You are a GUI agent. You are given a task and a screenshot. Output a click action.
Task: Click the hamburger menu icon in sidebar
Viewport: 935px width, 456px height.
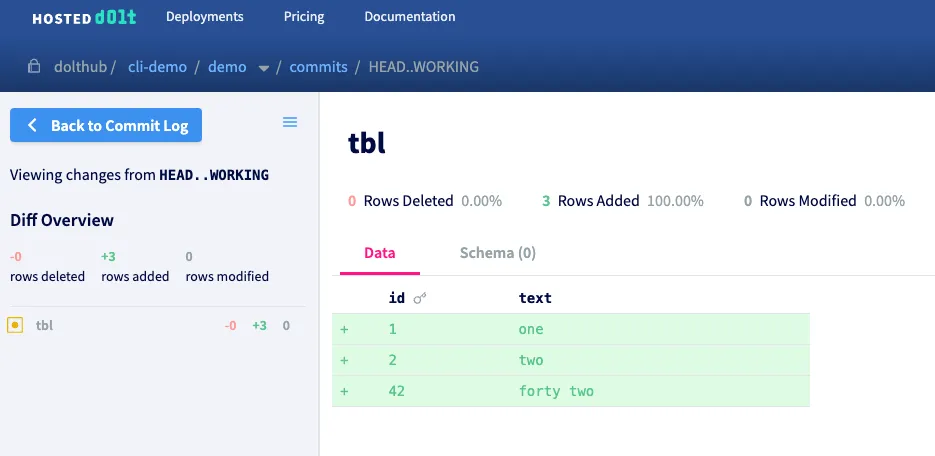[290, 122]
